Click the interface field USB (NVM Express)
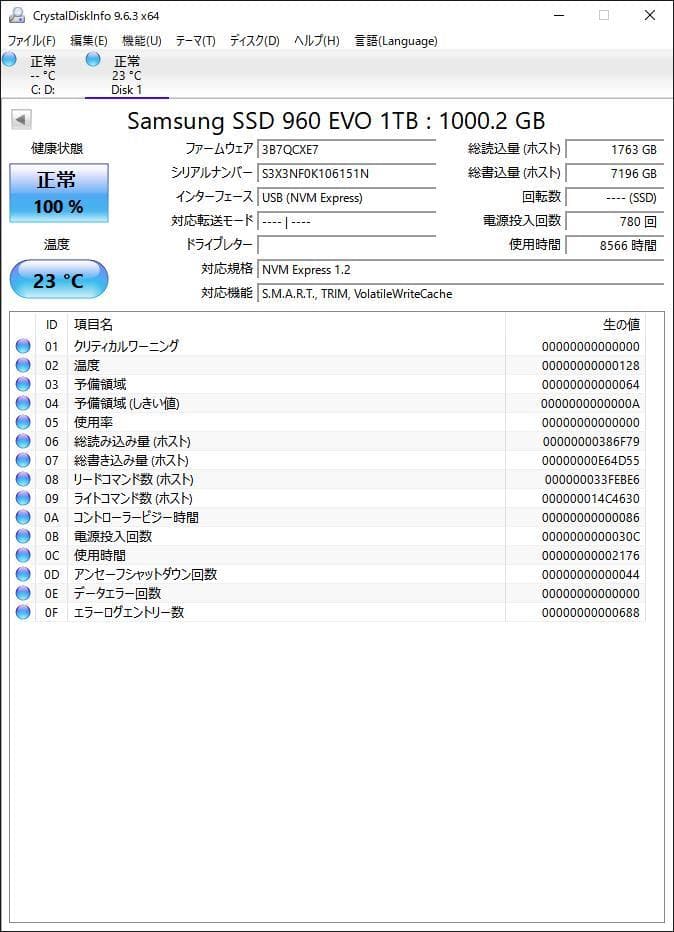Image resolution: width=674 pixels, height=932 pixels. (347, 197)
